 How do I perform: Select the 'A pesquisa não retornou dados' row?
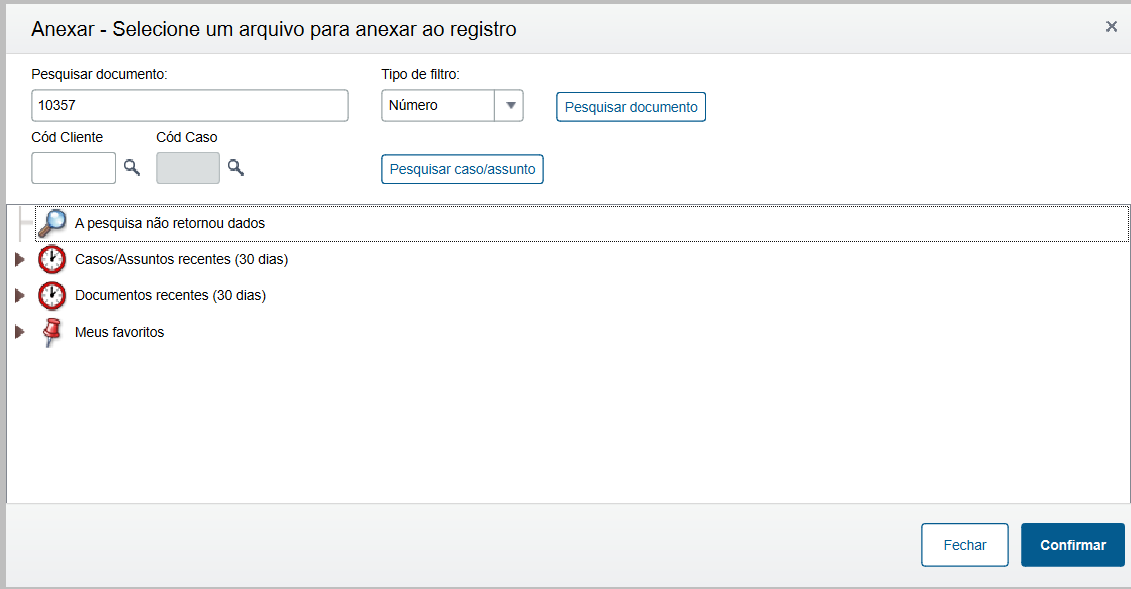point(170,223)
